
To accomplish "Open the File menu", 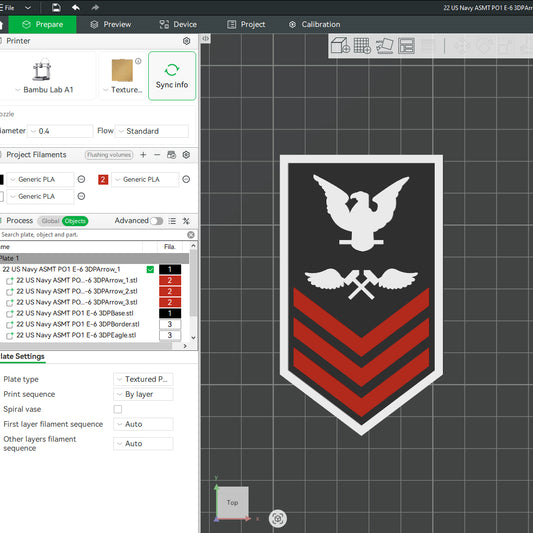I will tap(7, 7).
